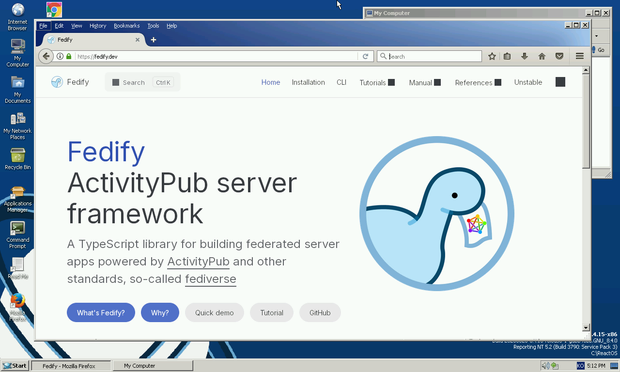Open a new tab with plus button
This screenshot has width=620, height=372.
pyautogui.click(x=153, y=40)
